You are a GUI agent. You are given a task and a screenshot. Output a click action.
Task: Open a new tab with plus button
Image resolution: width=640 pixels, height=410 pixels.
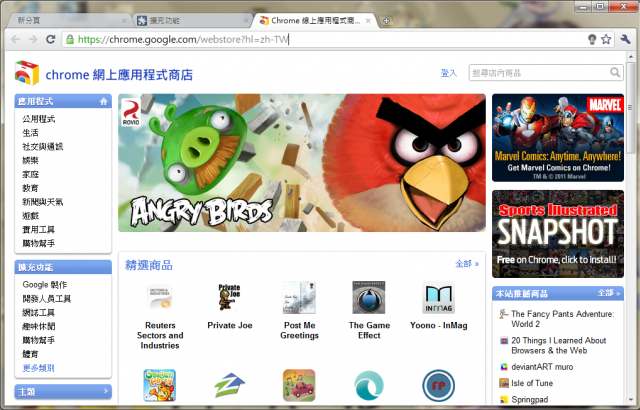[386, 20]
